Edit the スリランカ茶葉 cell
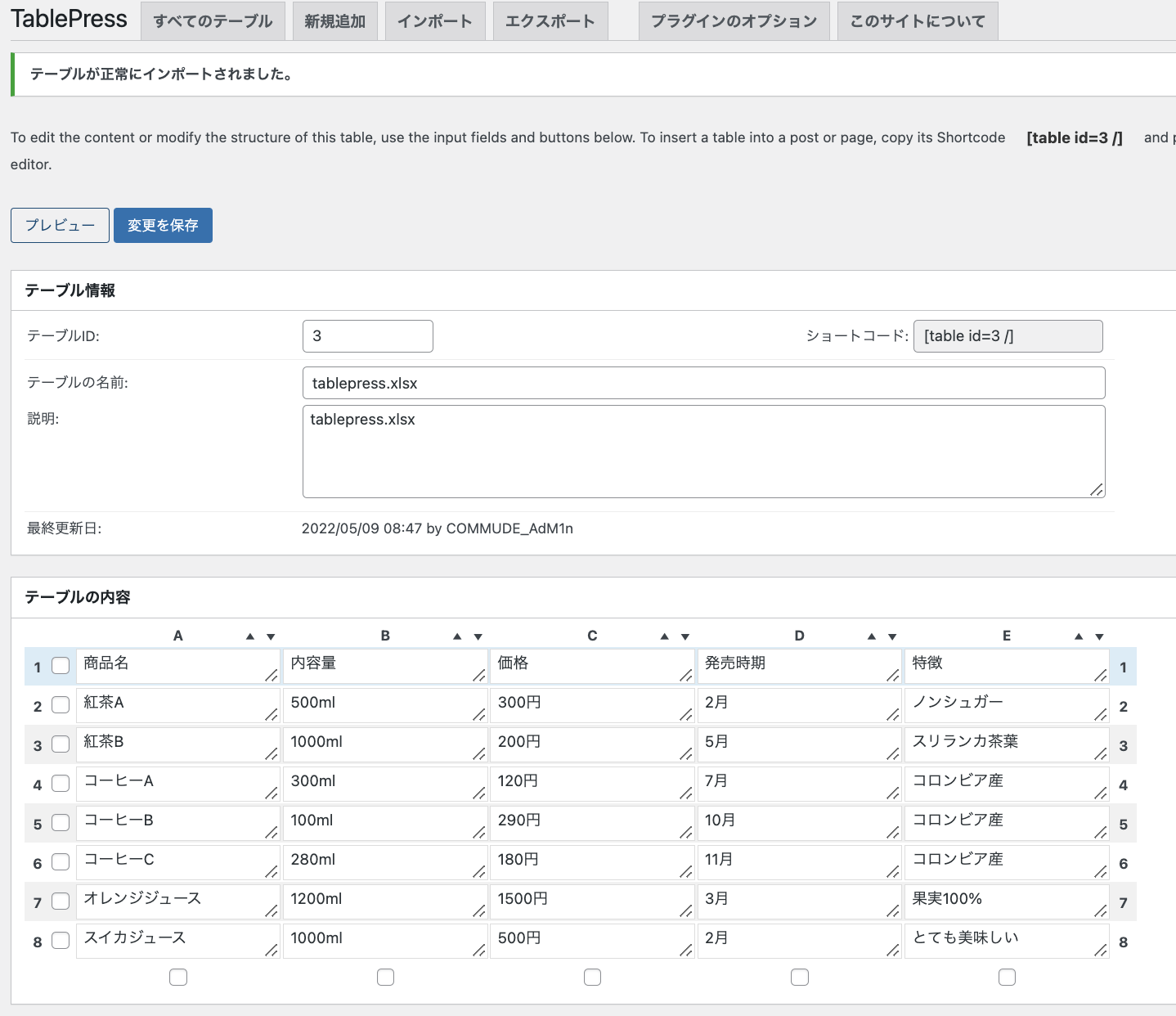The image size is (1176, 1016). tap(1007, 744)
